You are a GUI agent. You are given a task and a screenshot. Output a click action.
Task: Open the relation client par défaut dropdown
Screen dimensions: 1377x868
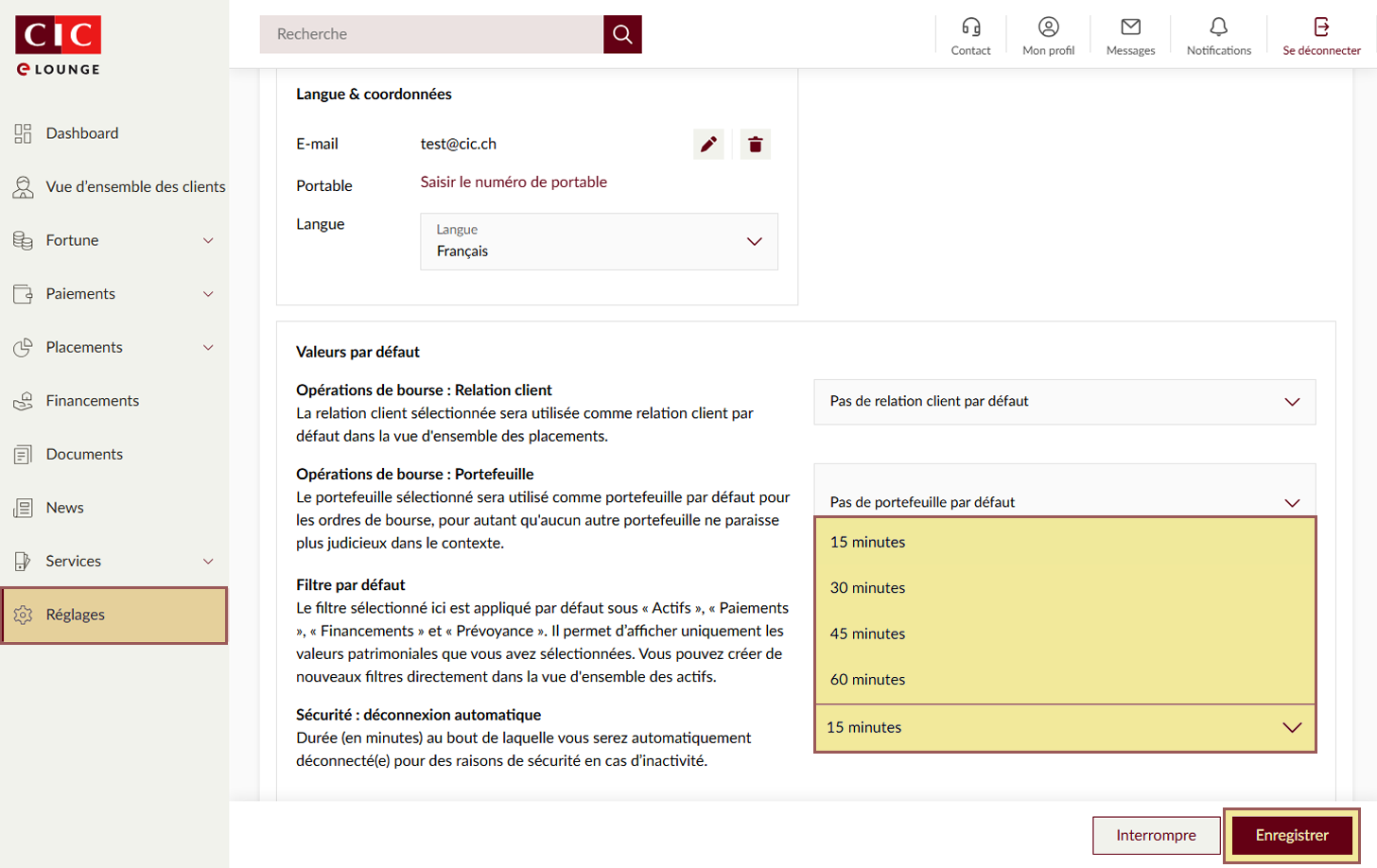(x=1064, y=402)
